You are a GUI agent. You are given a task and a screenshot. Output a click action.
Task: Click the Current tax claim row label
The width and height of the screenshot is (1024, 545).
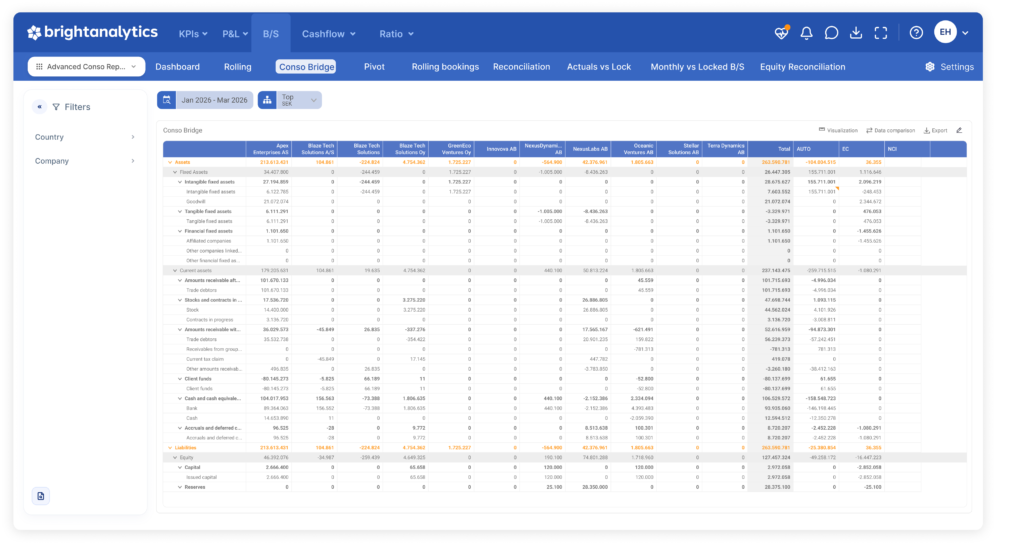[x=205, y=359]
